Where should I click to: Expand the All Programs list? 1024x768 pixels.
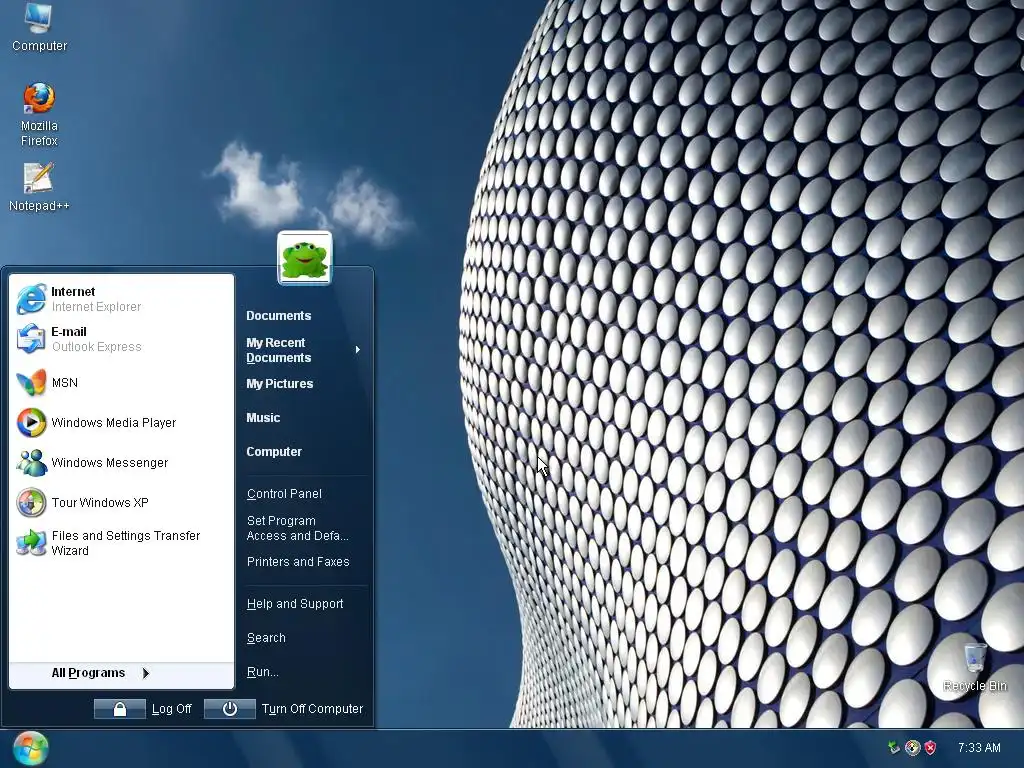coord(121,673)
